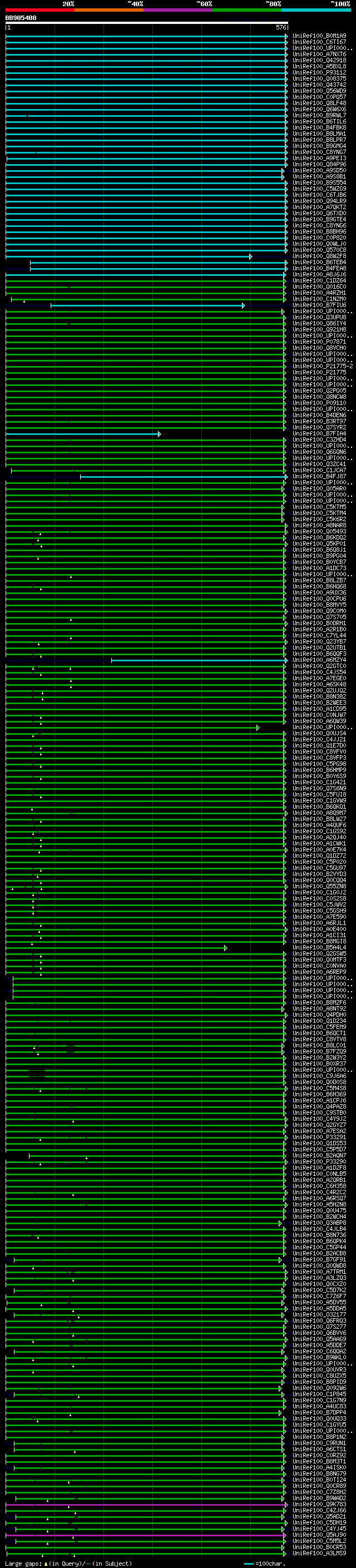Select the UniRef100_Q4PDH0 label
Screen dimensions: 356x1568
coord(319,1015)
